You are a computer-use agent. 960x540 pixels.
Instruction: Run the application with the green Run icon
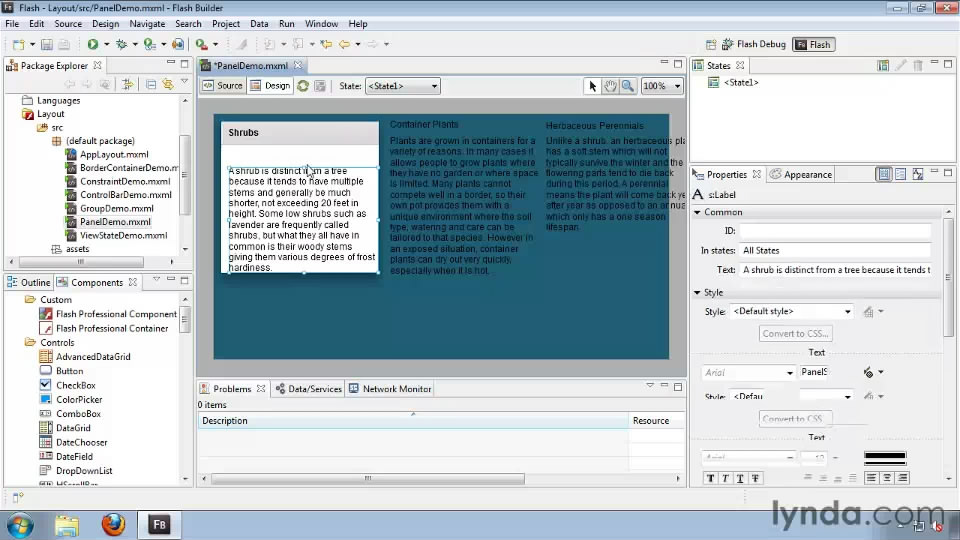click(x=92, y=44)
